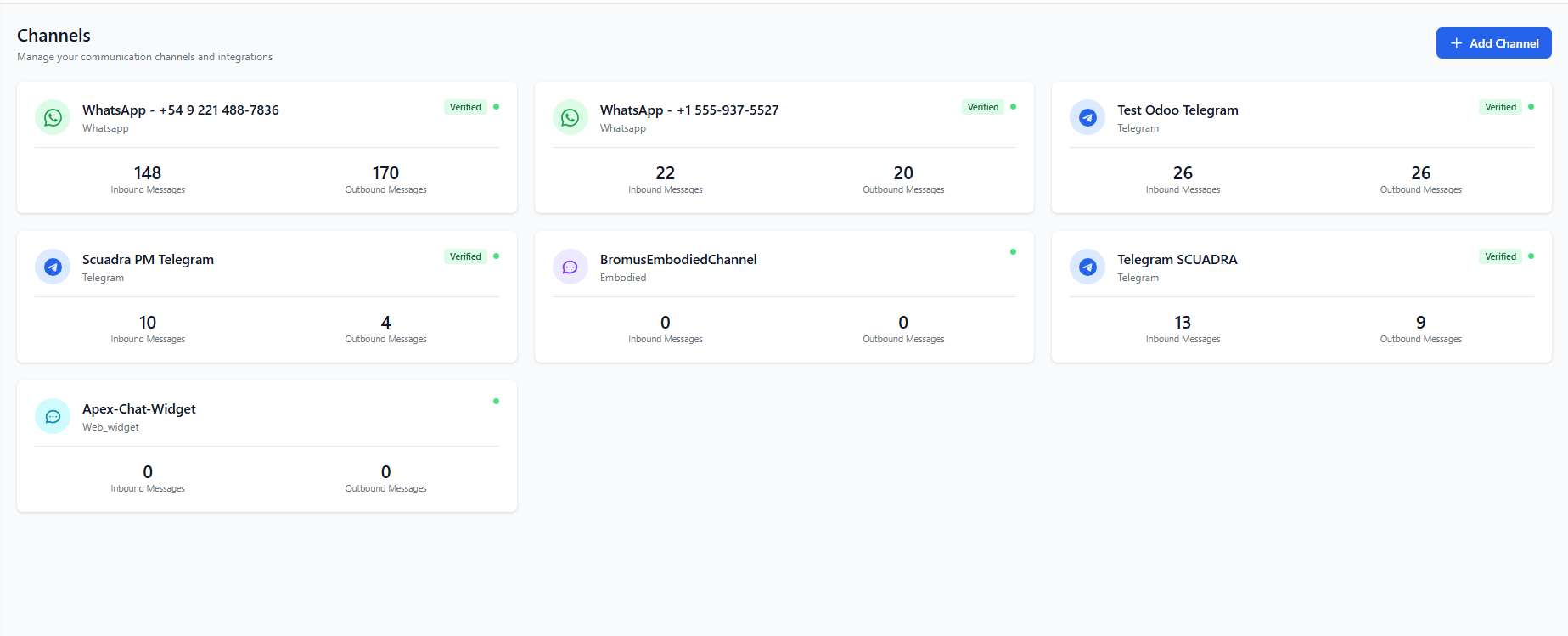Screen dimensions: 1568x636
Task: Click Whatsapp type label under +54 number
Action: 105,128
